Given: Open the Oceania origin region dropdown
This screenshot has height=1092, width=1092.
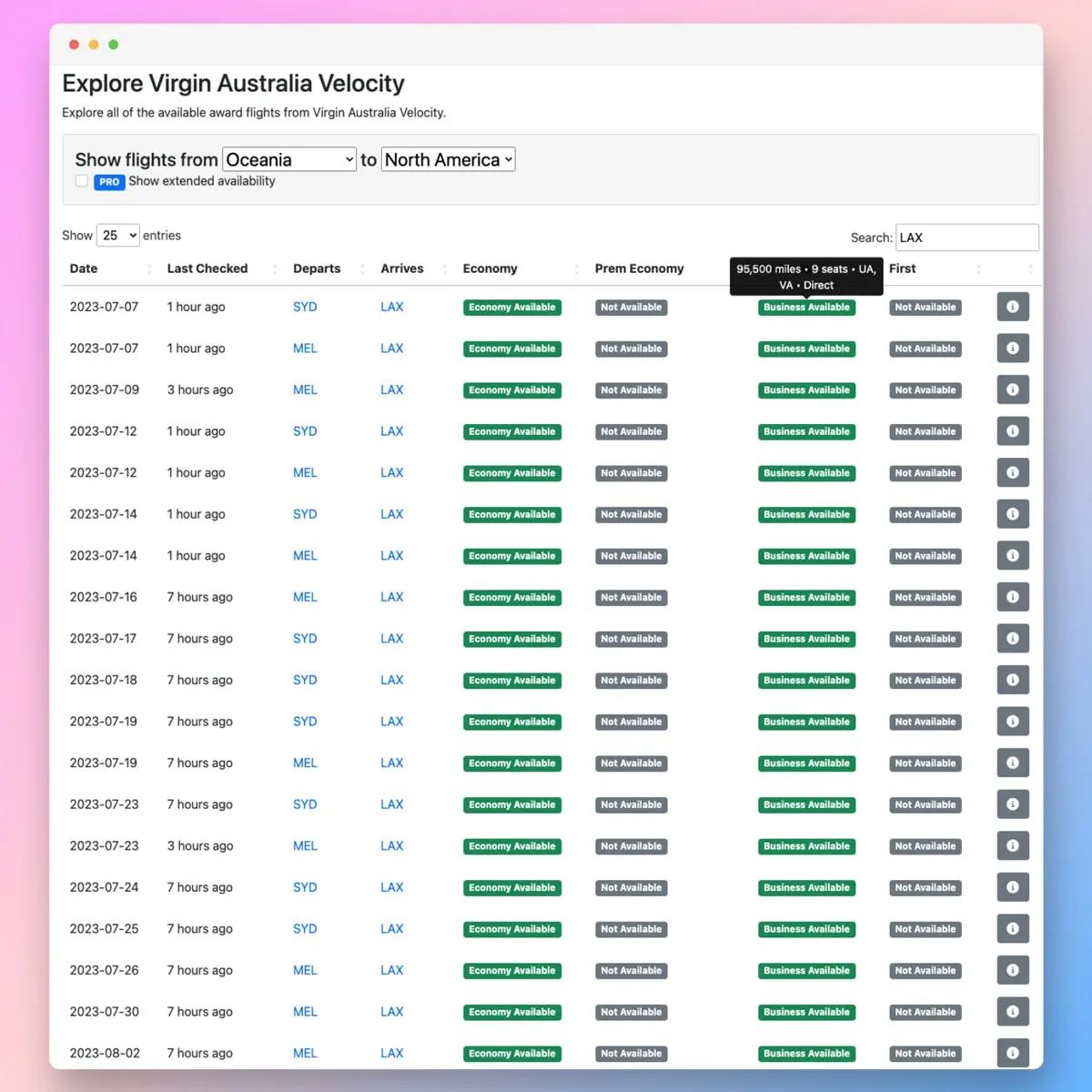Looking at the screenshot, I should [x=289, y=159].
